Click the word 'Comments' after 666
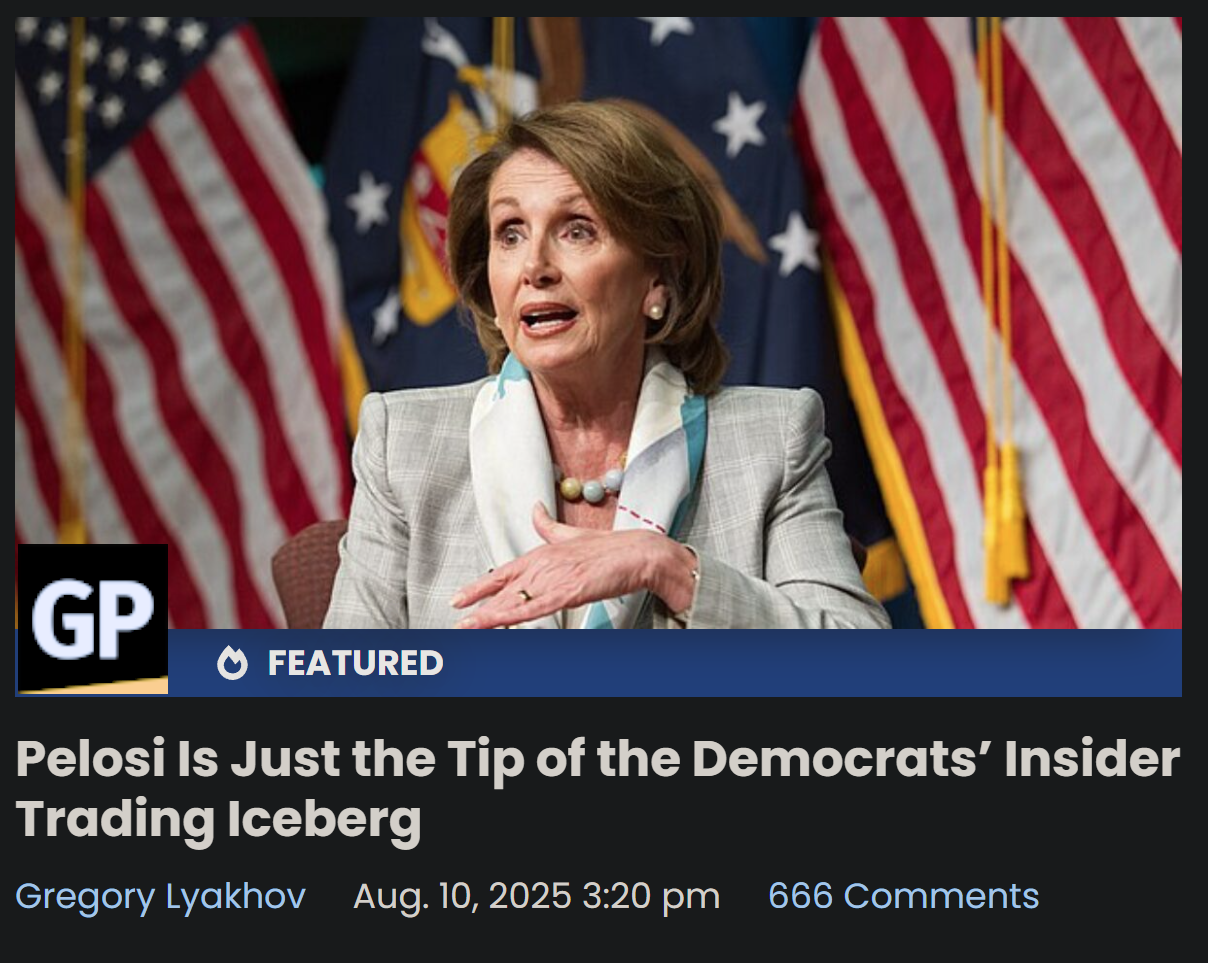The image size is (1208, 963). click(x=942, y=896)
